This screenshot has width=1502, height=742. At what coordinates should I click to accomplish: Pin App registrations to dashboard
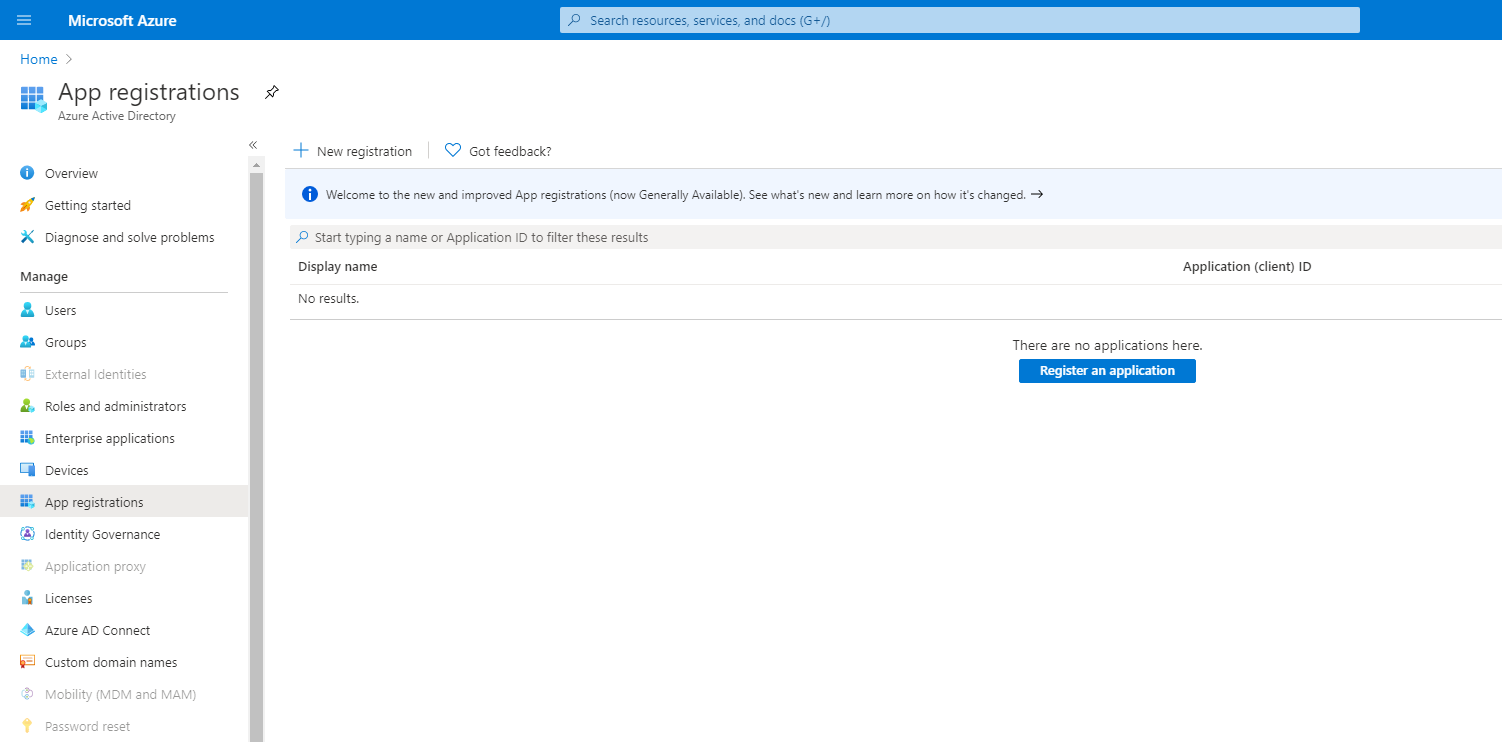tap(271, 92)
